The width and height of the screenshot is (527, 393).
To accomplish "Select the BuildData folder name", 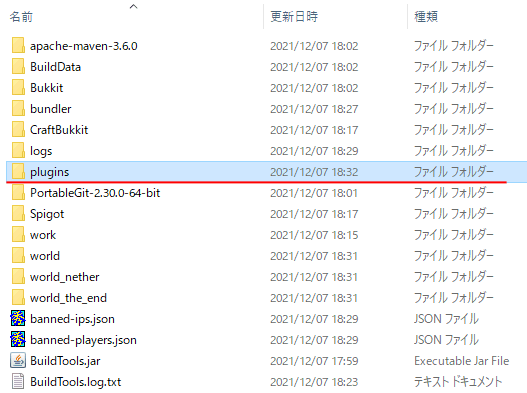I will coord(55,67).
